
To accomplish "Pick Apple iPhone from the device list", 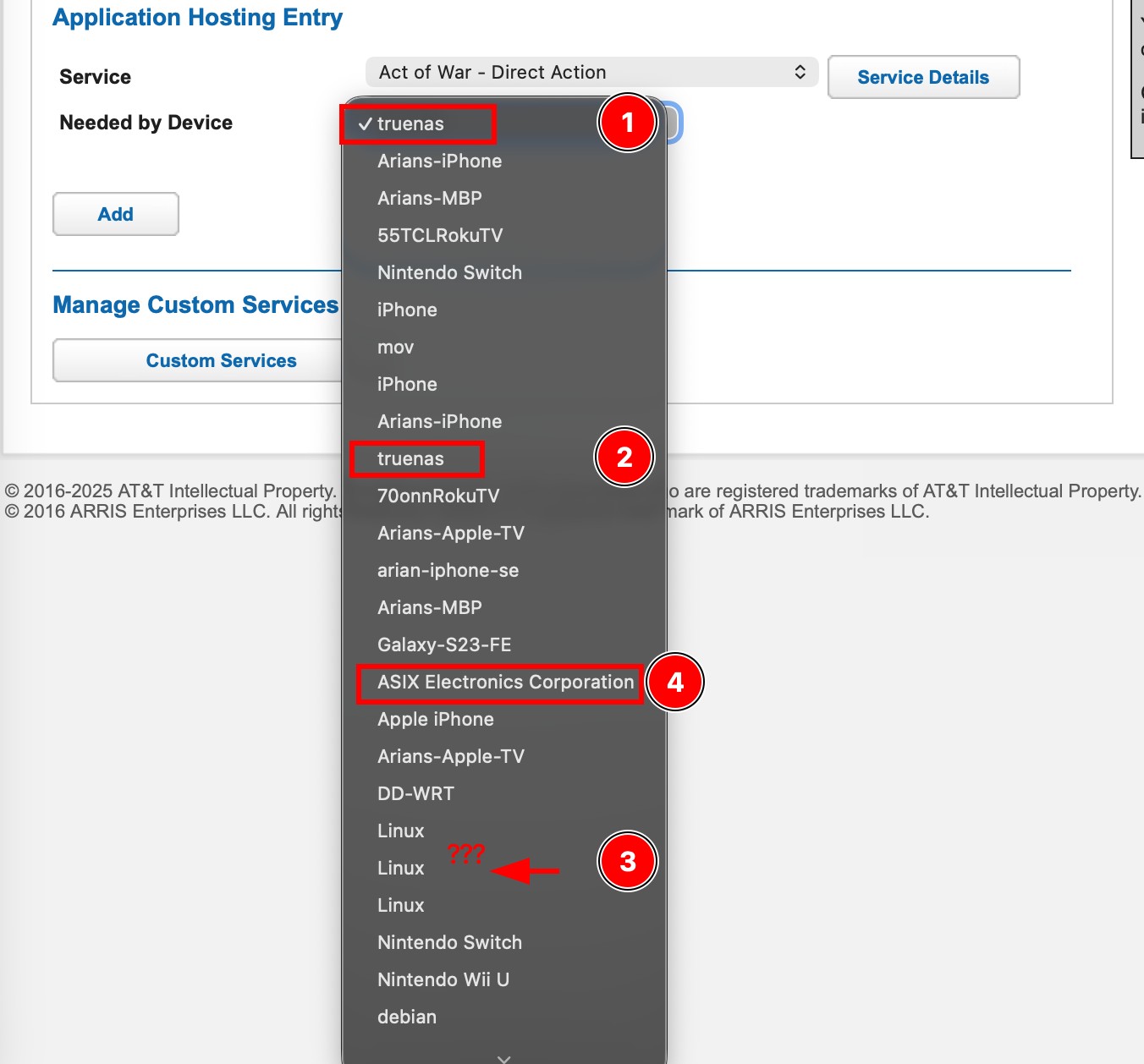I will tap(435, 719).
